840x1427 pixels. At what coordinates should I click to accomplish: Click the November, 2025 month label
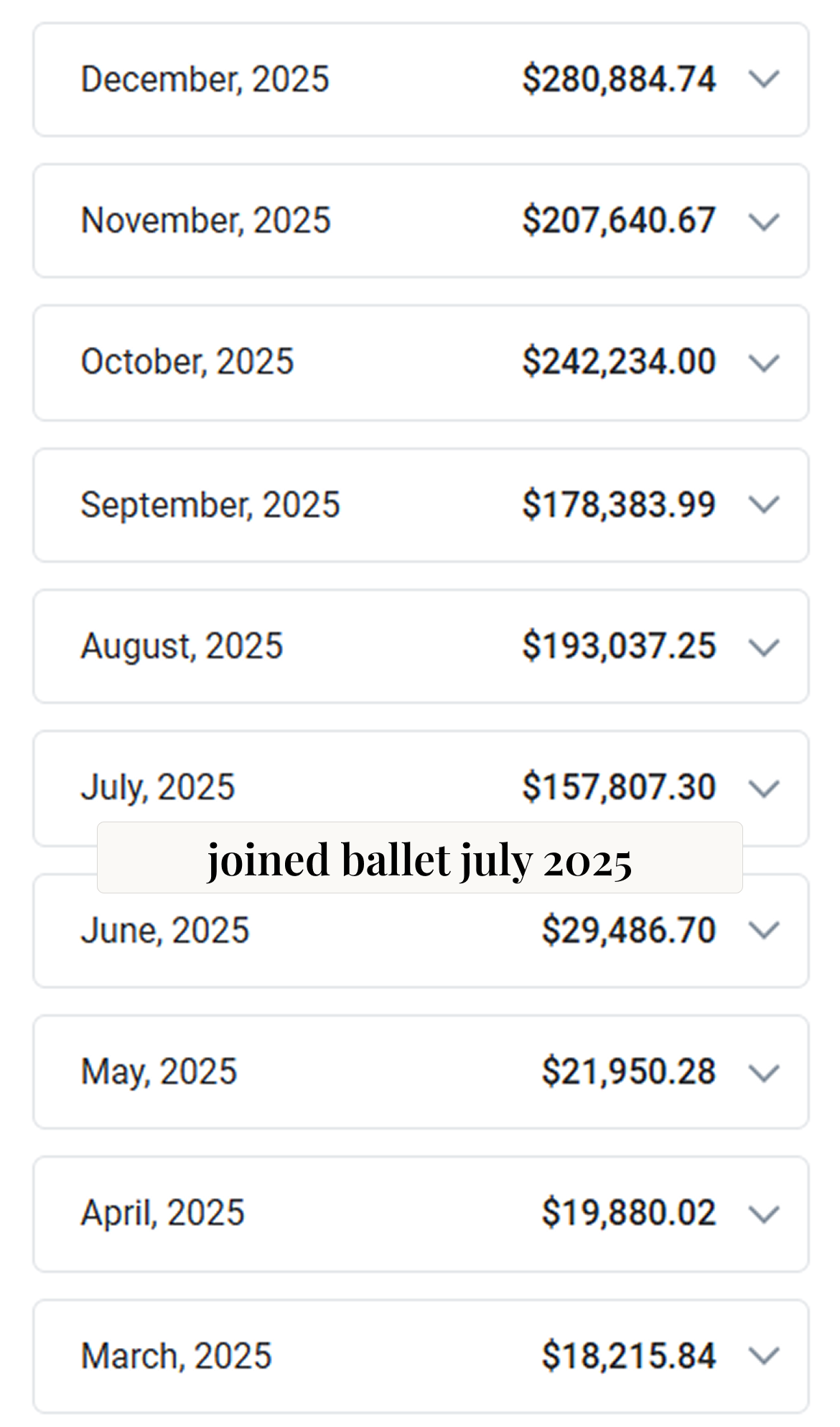click(x=205, y=220)
